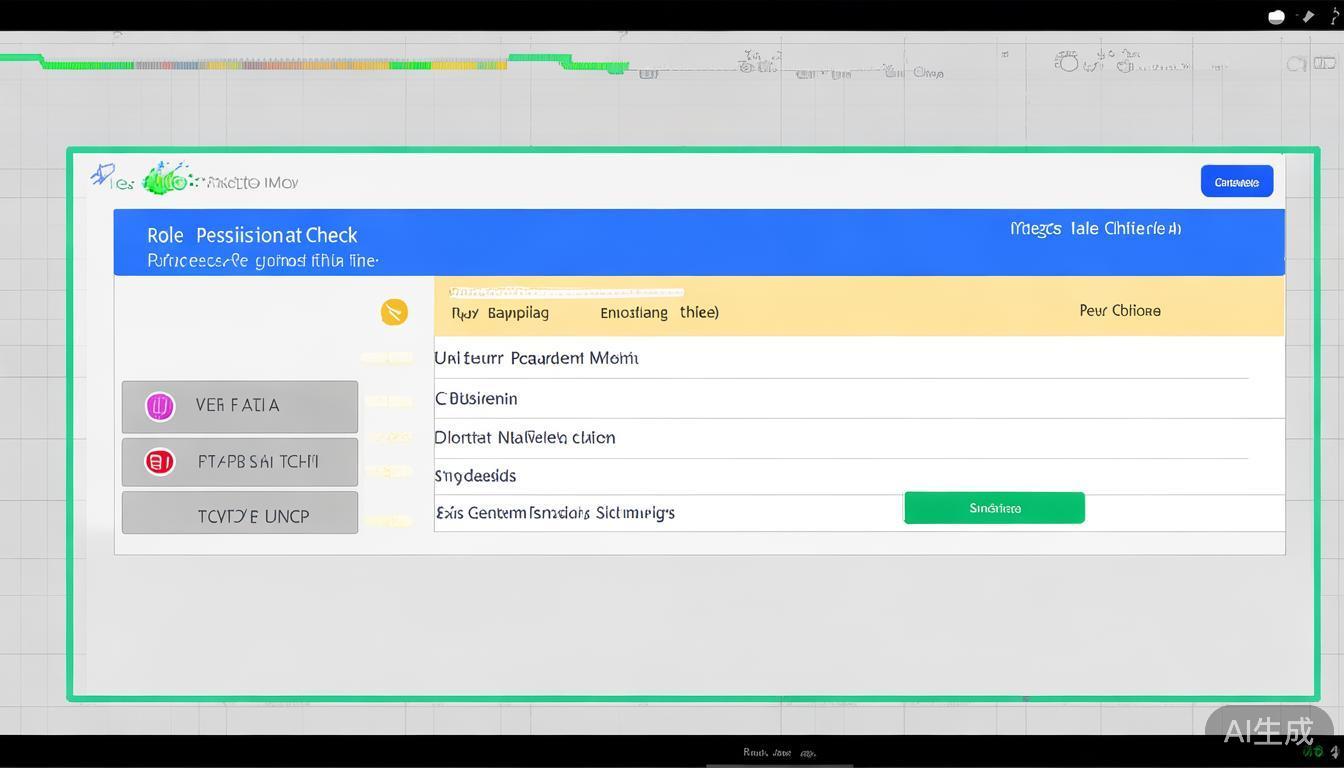Click the 'Sngdeesids' list row
The image size is (1344, 768).
coord(475,476)
